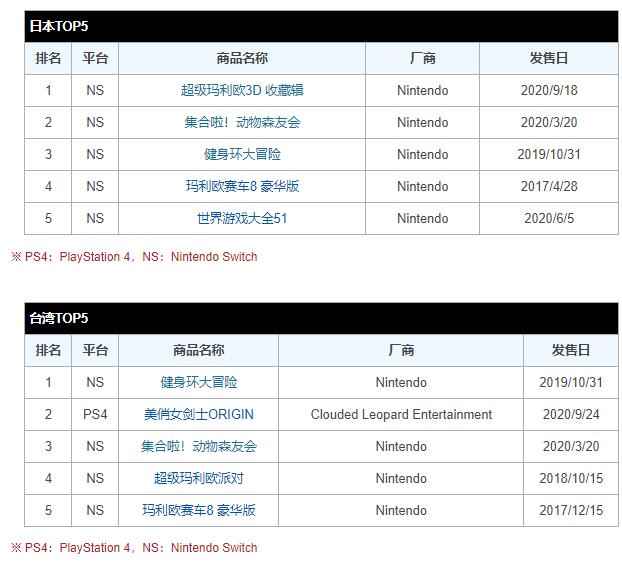This screenshot has width=622, height=565.
Task: Click 发售日 header in Japan table
Action: [x=549, y=58]
